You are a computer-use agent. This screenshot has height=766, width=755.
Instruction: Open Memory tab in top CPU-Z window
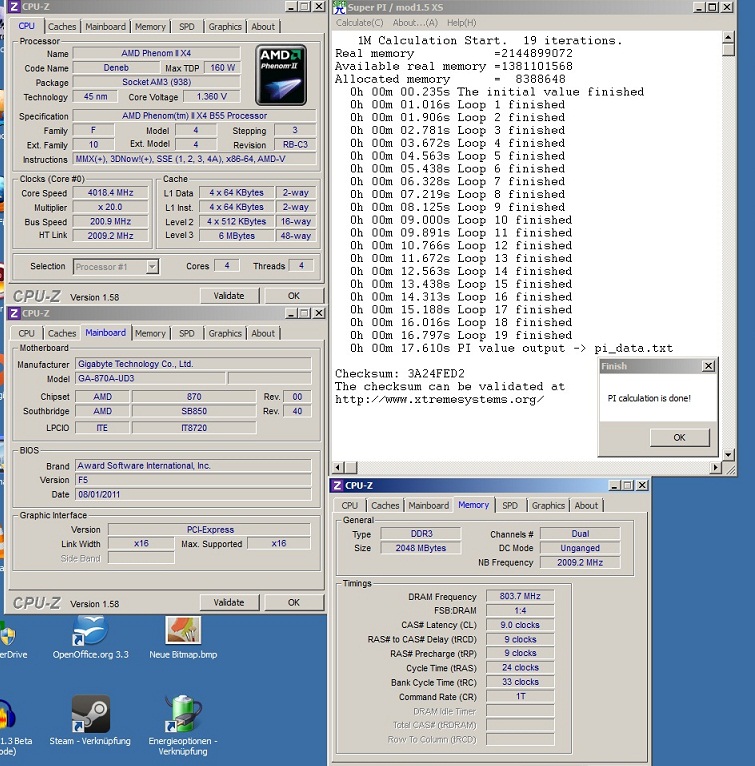click(151, 27)
